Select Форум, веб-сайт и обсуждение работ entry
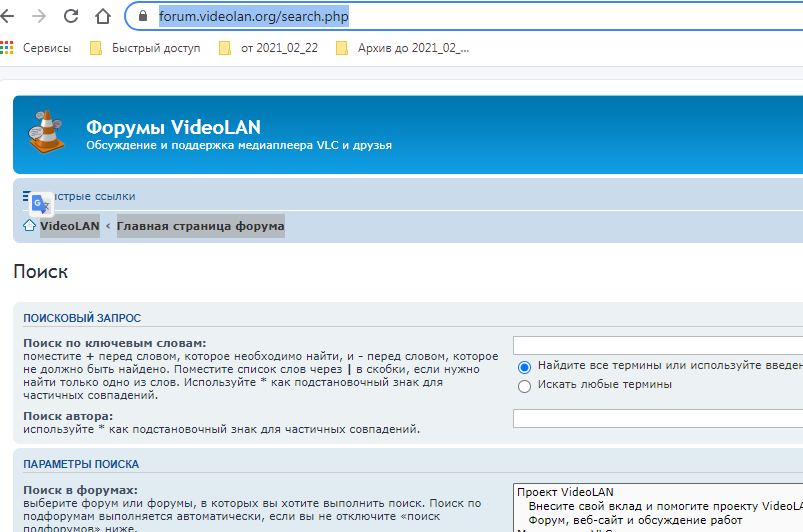The image size is (803, 532). 635,520
